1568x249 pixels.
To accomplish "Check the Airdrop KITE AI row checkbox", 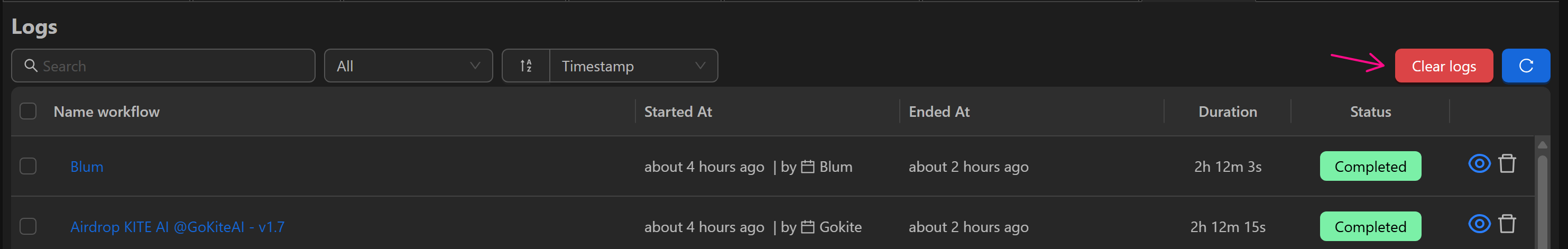I will coord(28,226).
